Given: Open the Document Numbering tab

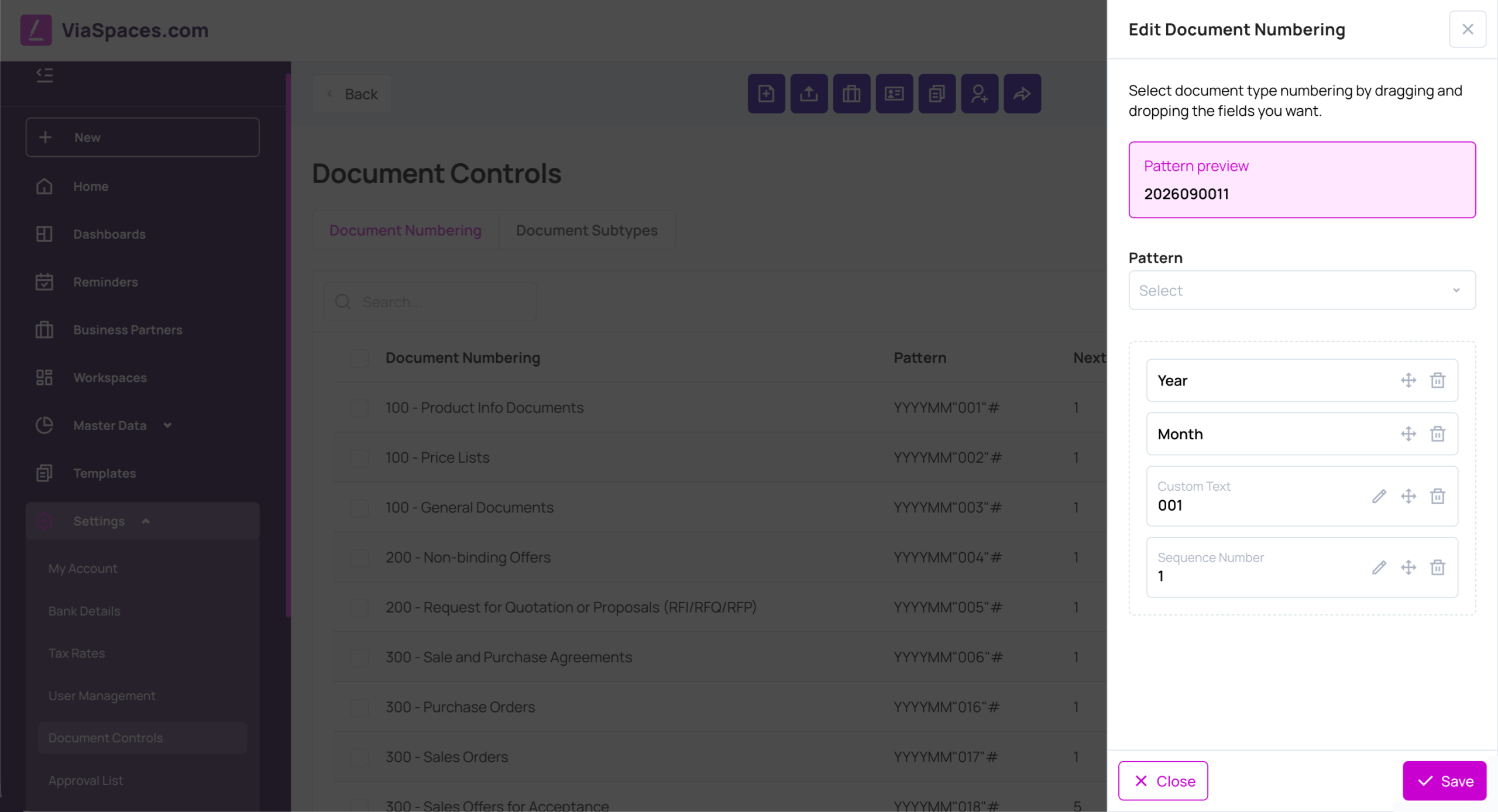Looking at the screenshot, I should 405,230.
